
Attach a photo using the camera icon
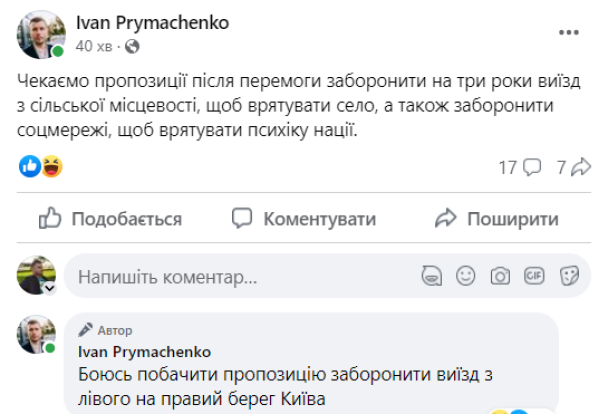500,275
